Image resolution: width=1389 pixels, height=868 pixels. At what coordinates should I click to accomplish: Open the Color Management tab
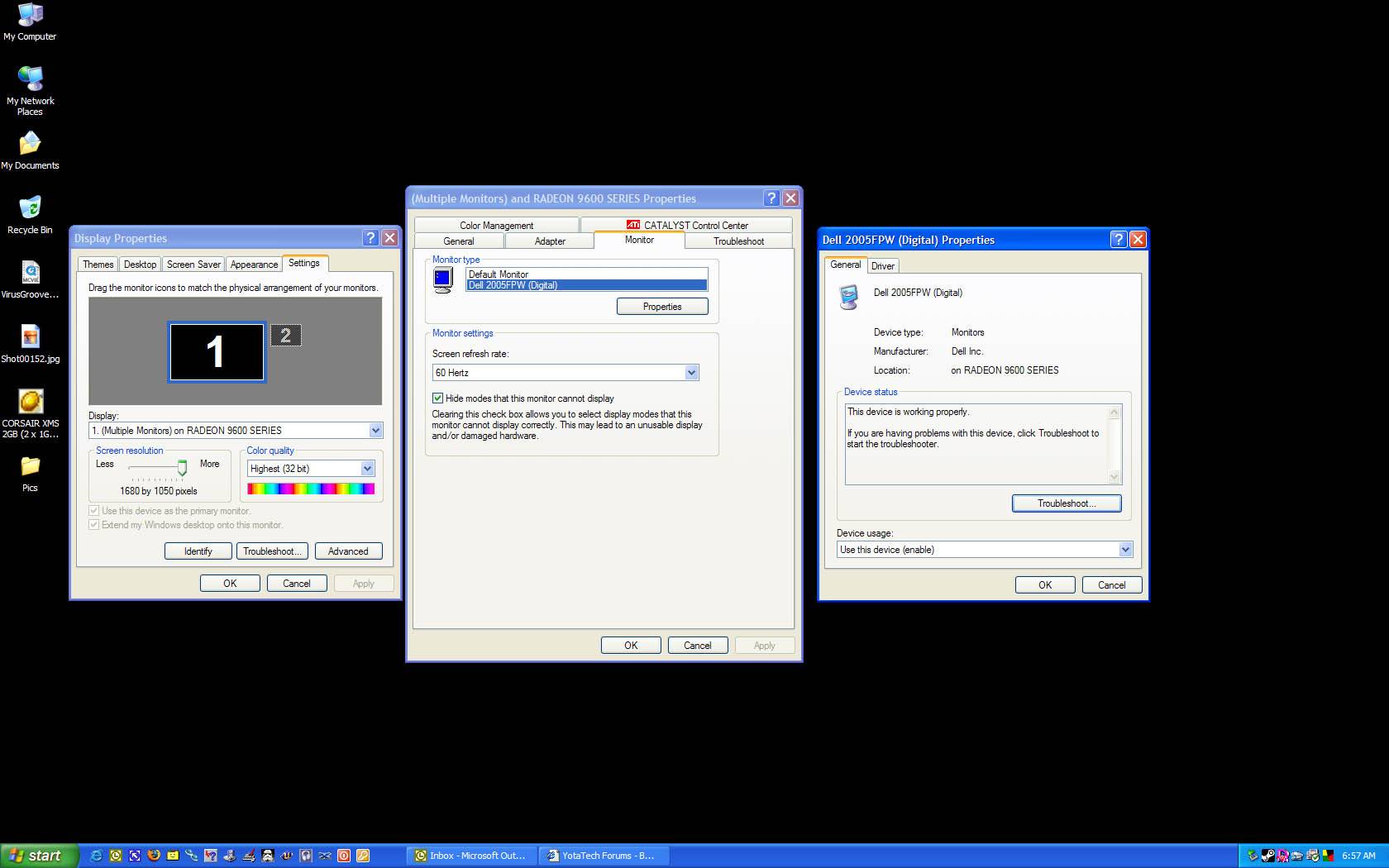[496, 225]
